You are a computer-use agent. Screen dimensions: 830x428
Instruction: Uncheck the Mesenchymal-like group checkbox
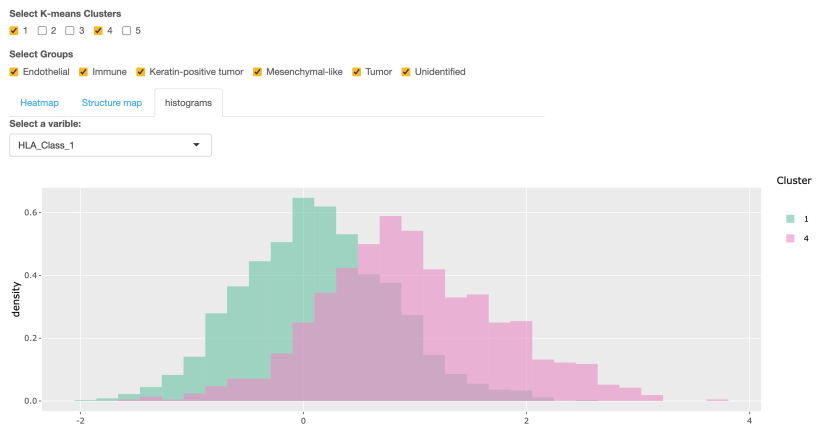pos(258,71)
